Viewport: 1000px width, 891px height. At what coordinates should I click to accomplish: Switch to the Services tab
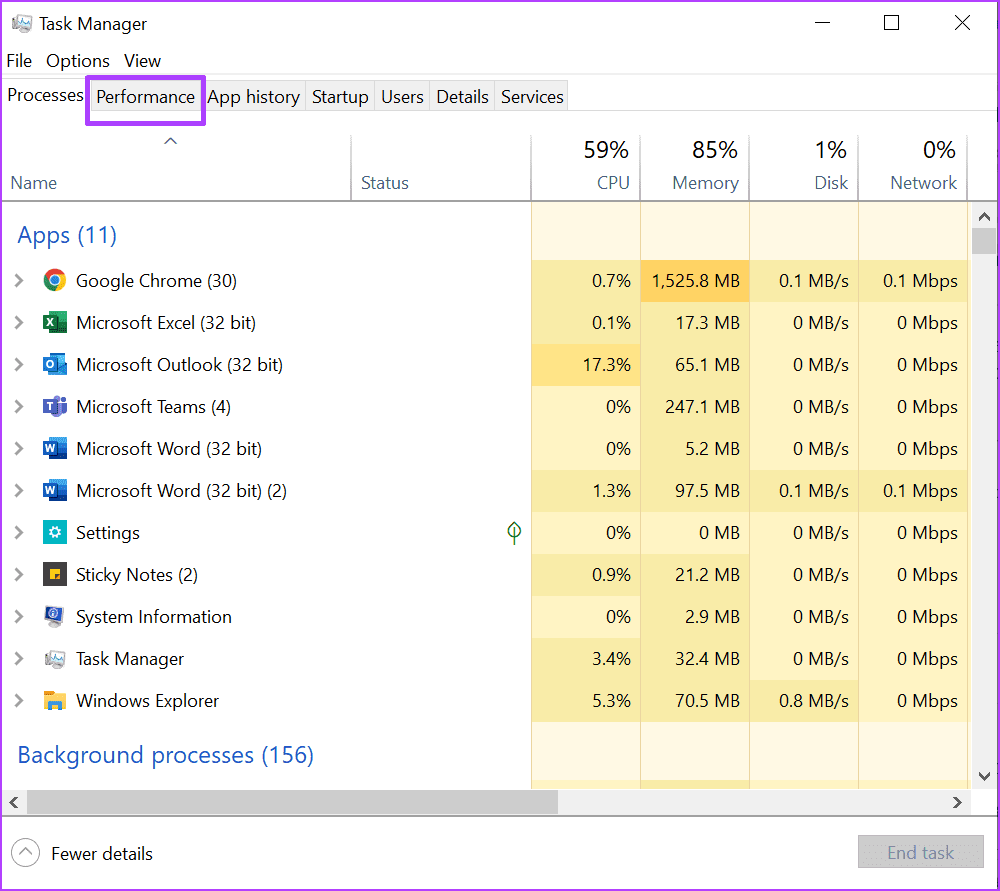pyautogui.click(x=532, y=97)
